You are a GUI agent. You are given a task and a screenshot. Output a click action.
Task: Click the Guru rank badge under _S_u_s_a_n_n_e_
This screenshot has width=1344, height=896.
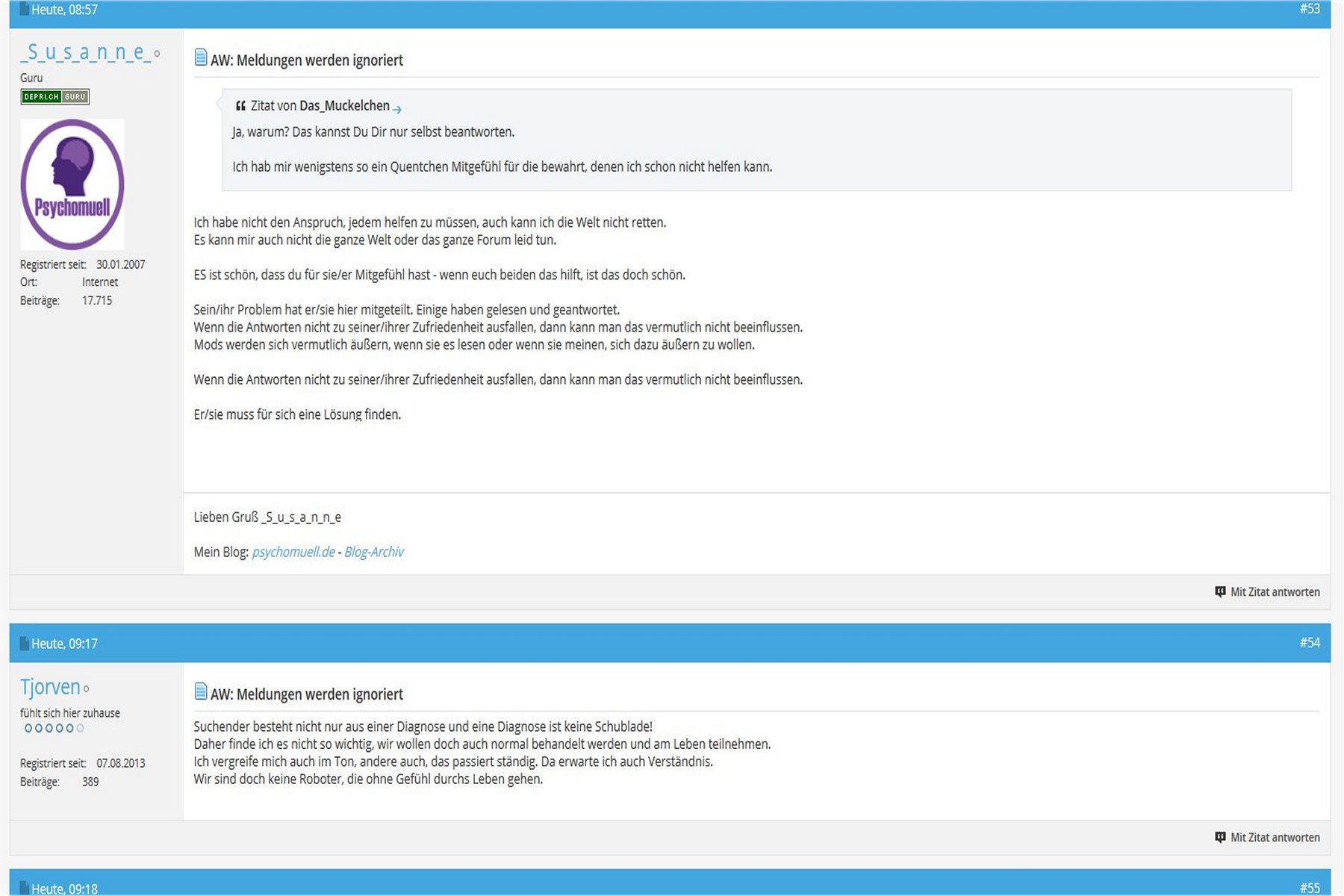55,96
